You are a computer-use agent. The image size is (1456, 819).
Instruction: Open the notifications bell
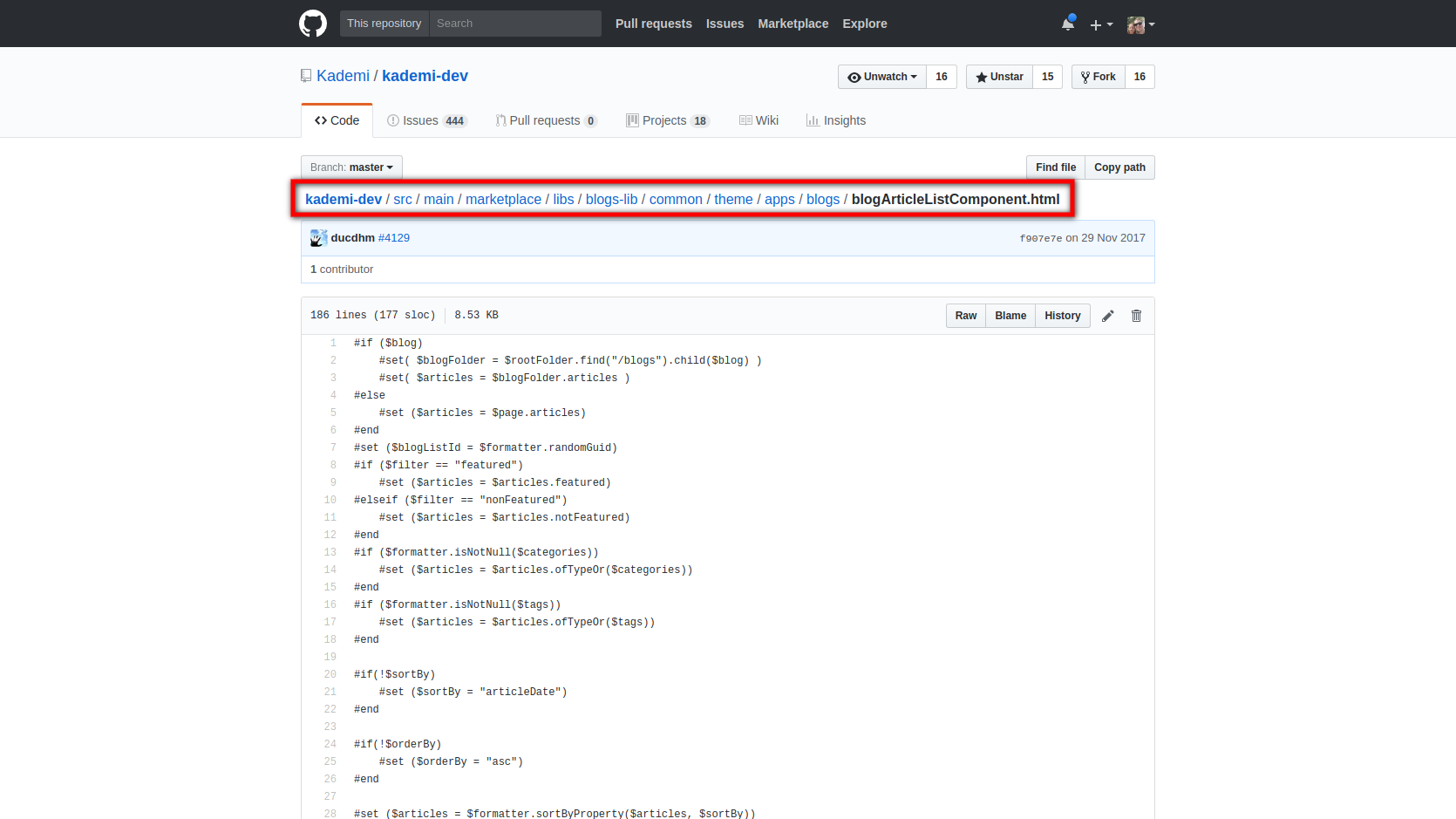click(x=1068, y=24)
